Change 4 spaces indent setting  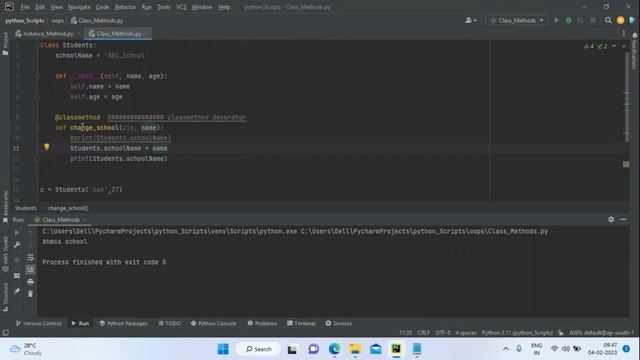(466, 333)
